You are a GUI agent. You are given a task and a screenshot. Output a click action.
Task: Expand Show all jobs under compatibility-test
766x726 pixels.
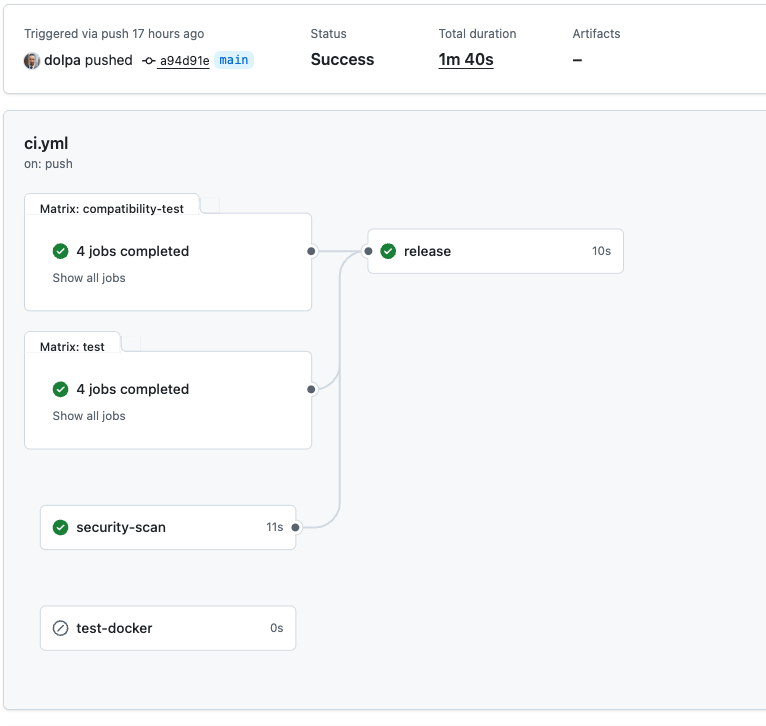coord(89,278)
